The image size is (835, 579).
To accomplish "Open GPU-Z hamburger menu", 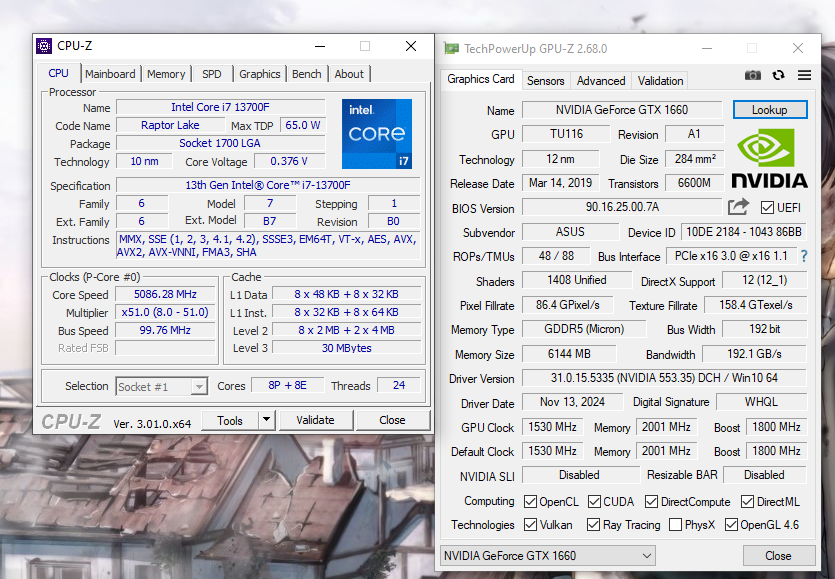I will tap(804, 75).
